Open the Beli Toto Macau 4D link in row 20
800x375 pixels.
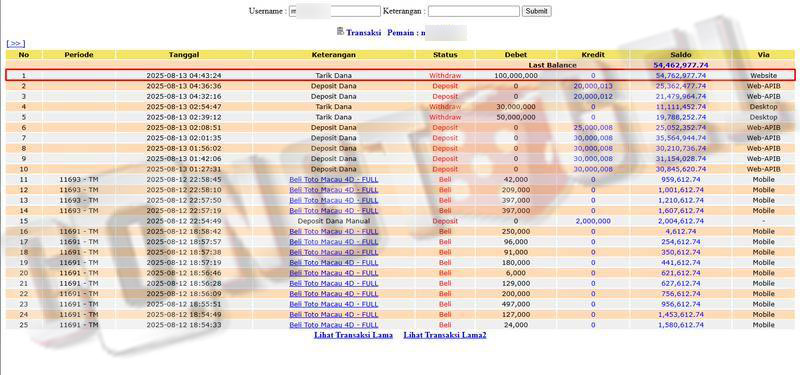coord(334,273)
